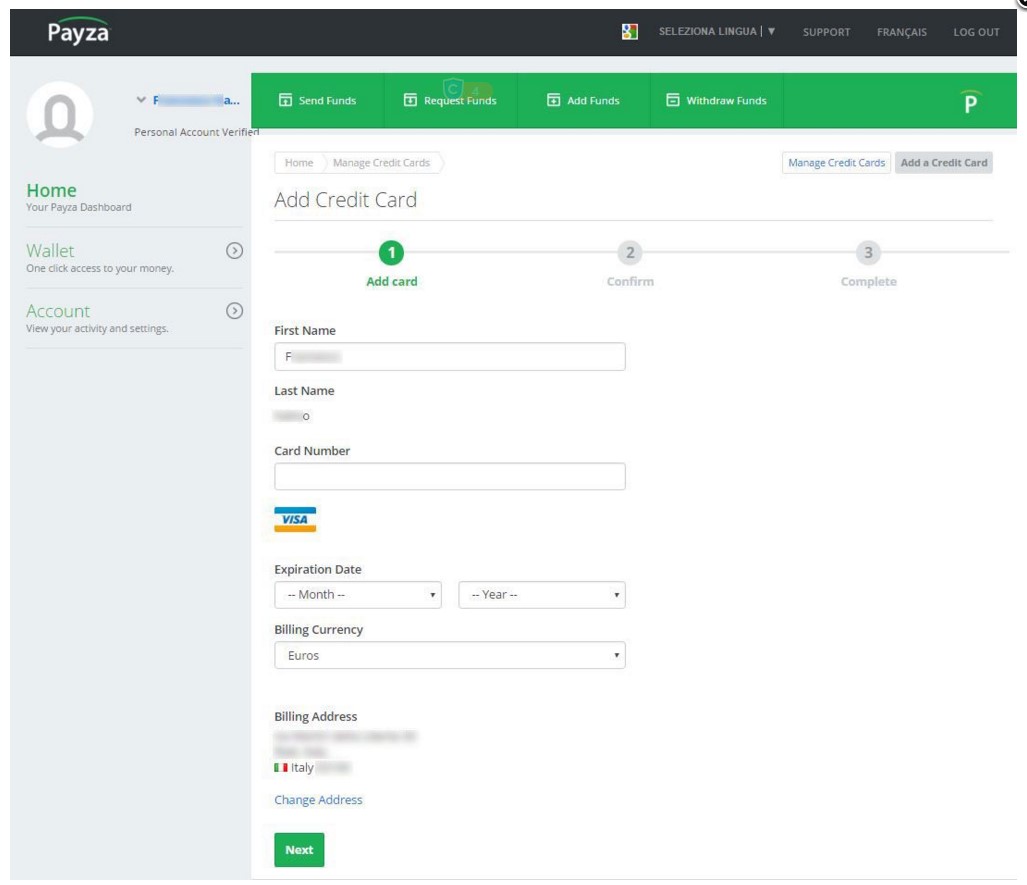Click the Change Address link
The width and height of the screenshot is (1027, 885).
[318, 800]
